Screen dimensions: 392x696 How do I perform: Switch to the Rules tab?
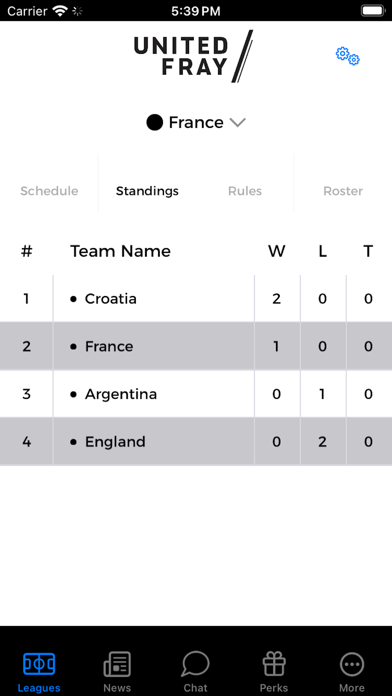click(x=245, y=191)
